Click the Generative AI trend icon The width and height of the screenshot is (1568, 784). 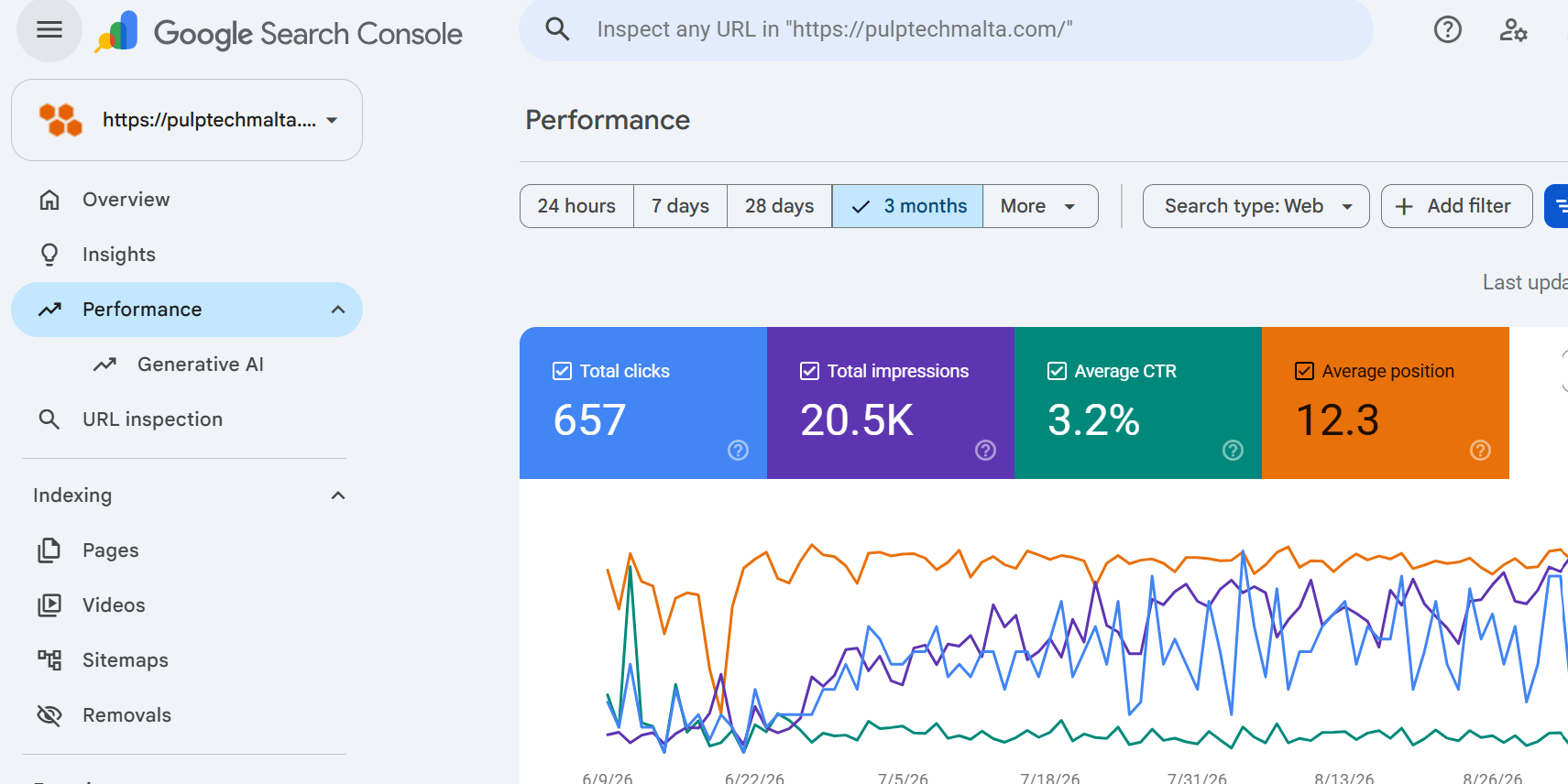tap(104, 365)
